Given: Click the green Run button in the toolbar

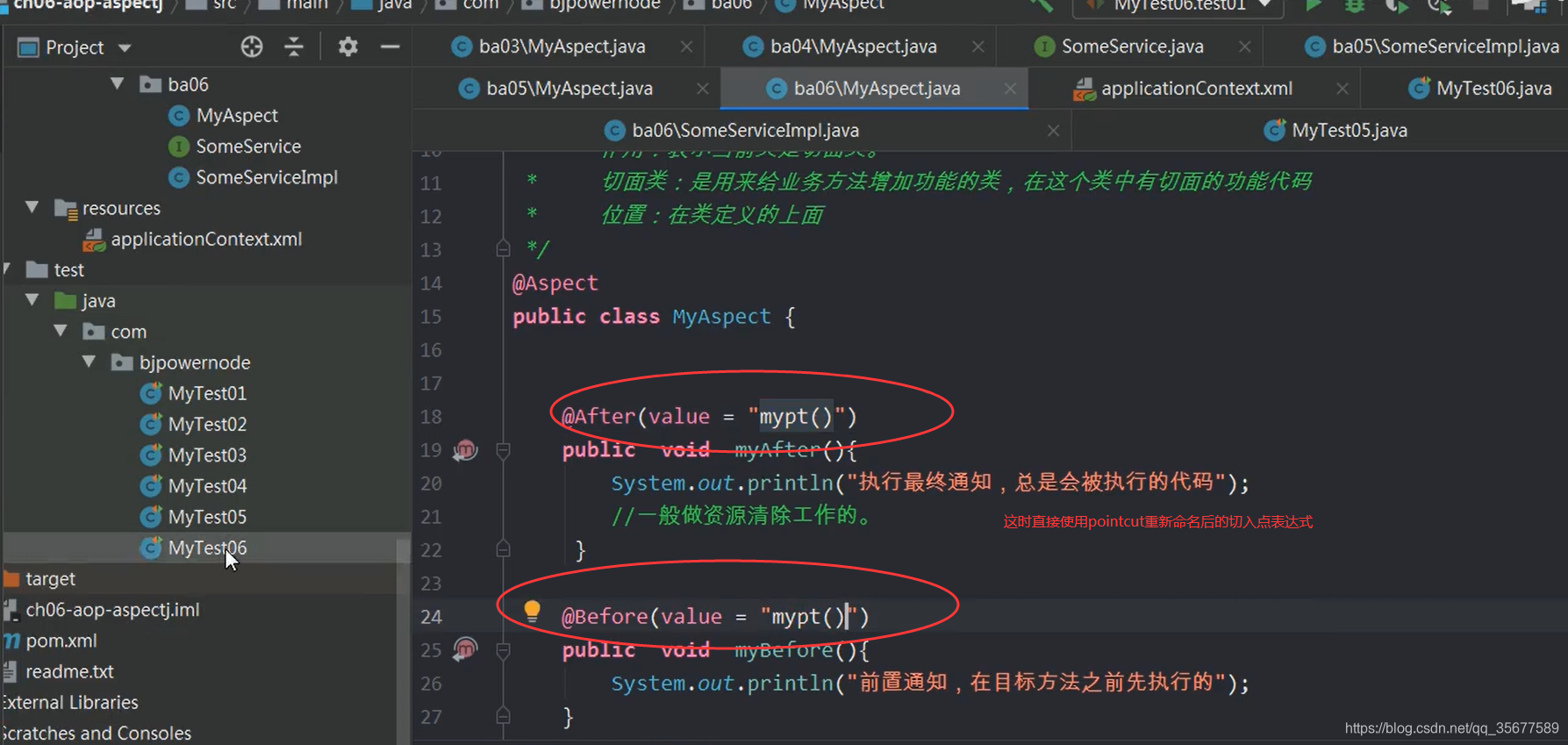Looking at the screenshot, I should coord(1313,5).
